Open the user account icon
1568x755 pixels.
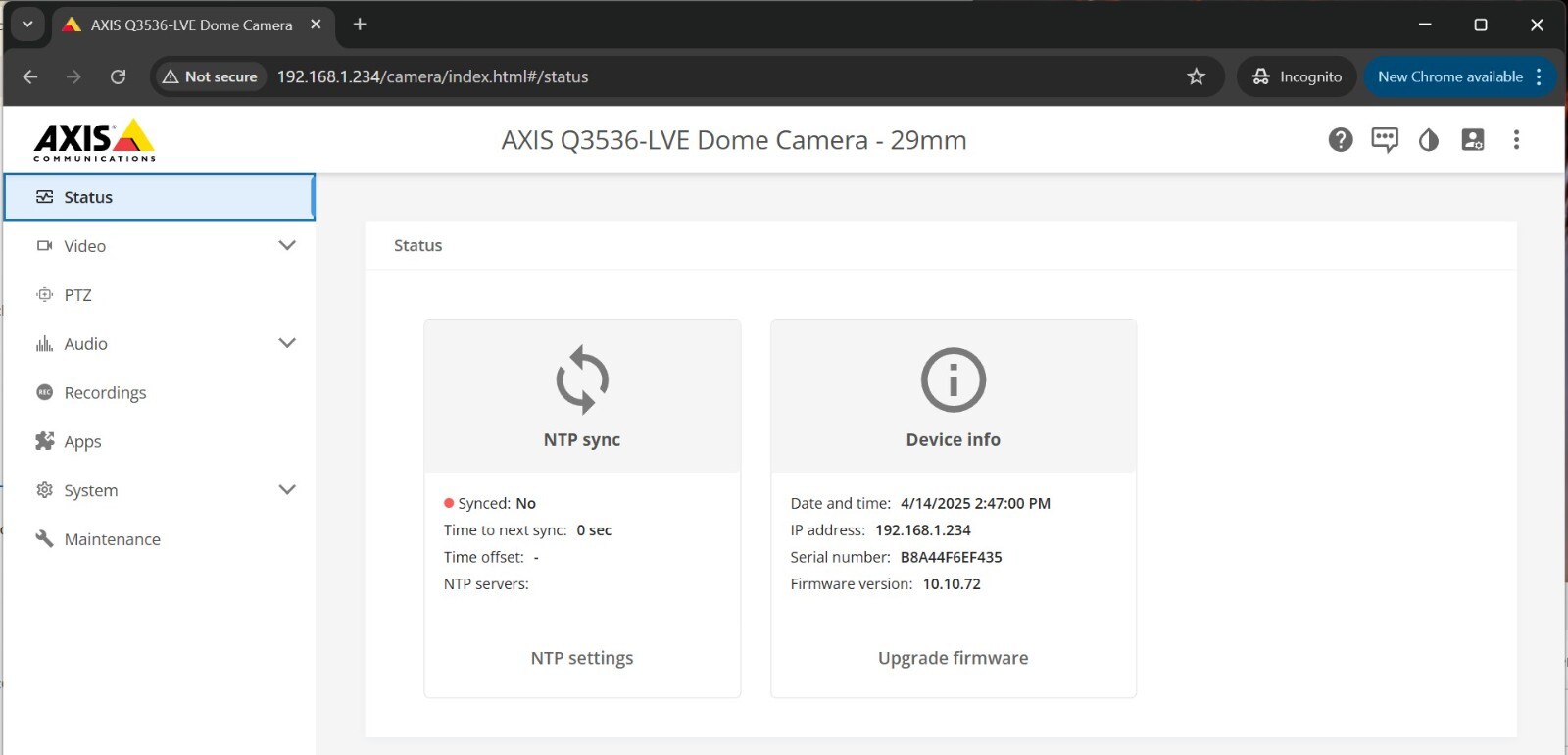point(1473,140)
